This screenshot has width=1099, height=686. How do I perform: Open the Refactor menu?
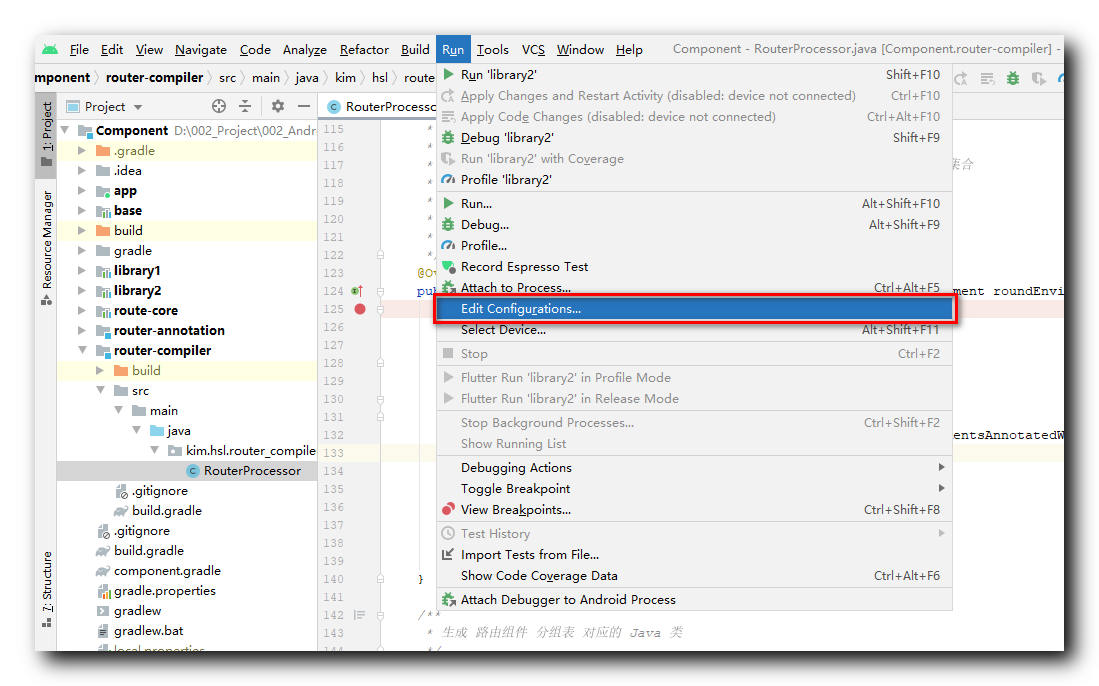click(x=364, y=50)
